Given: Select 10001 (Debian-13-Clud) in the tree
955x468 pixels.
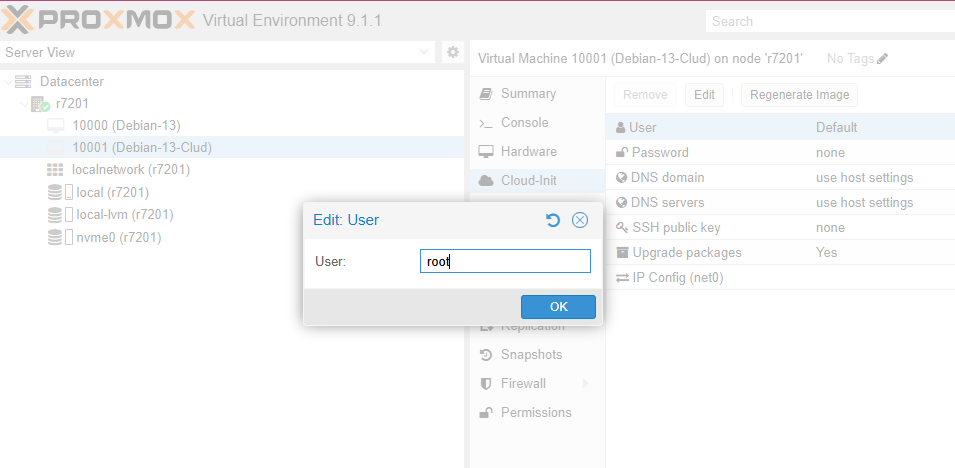Looking at the screenshot, I should pos(141,148).
